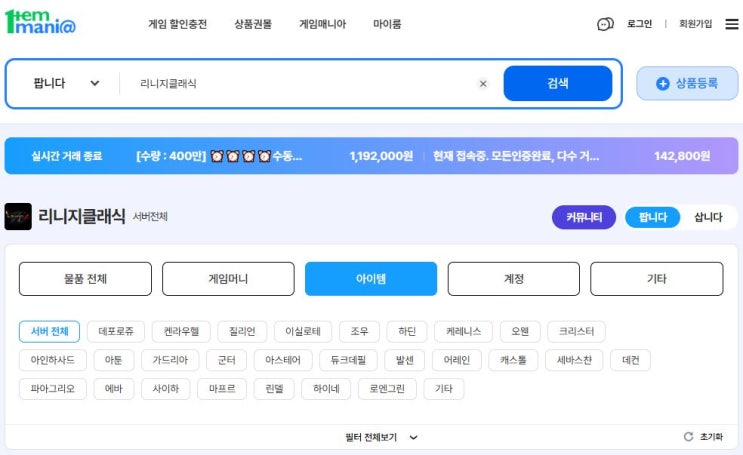Open 게임매니아 menu
Screen dimensions: 743x455
pos(322,24)
